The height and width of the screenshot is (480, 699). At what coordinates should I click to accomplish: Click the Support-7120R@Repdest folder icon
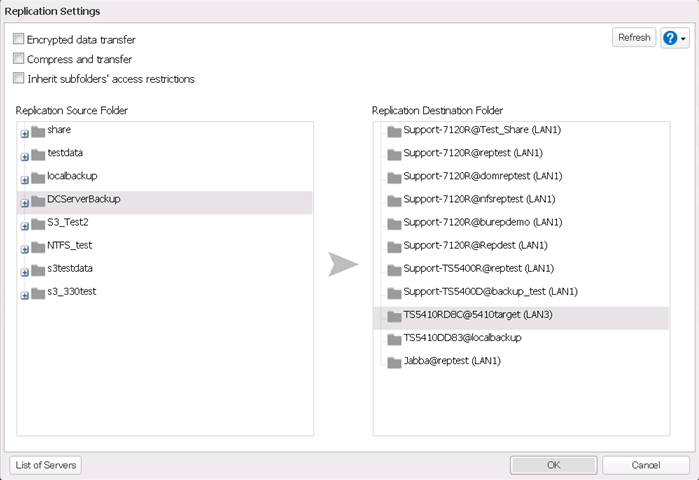pos(394,246)
